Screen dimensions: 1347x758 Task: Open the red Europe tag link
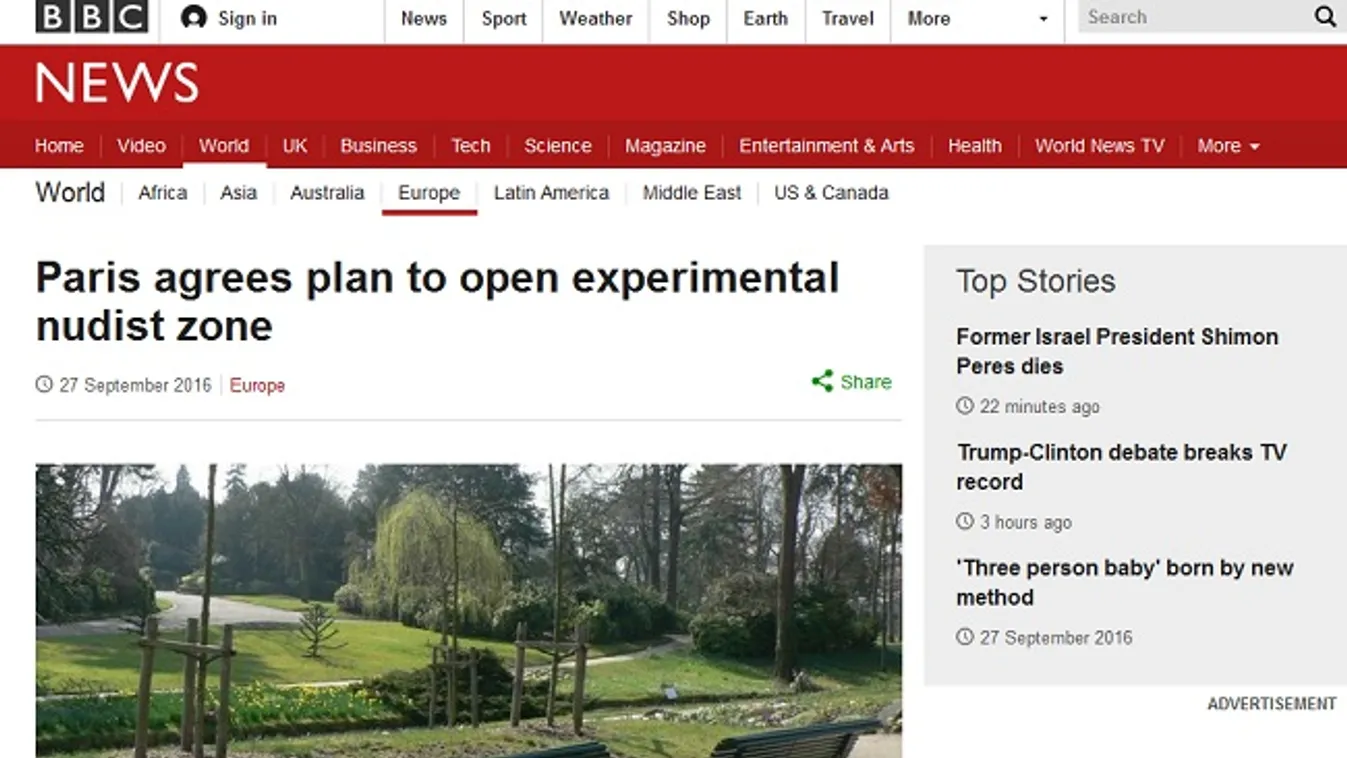point(257,385)
